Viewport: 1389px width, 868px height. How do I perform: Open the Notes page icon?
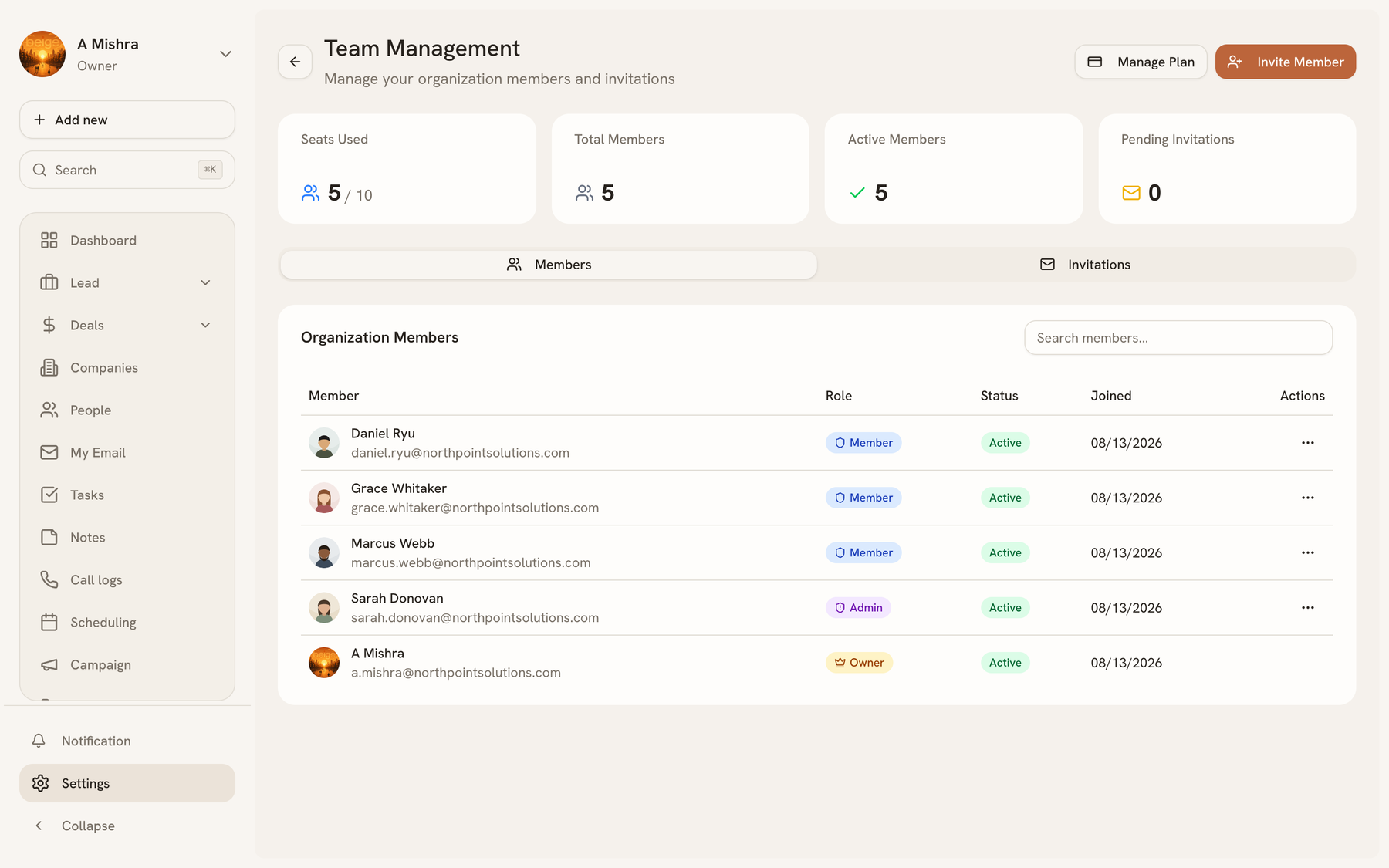point(49,537)
